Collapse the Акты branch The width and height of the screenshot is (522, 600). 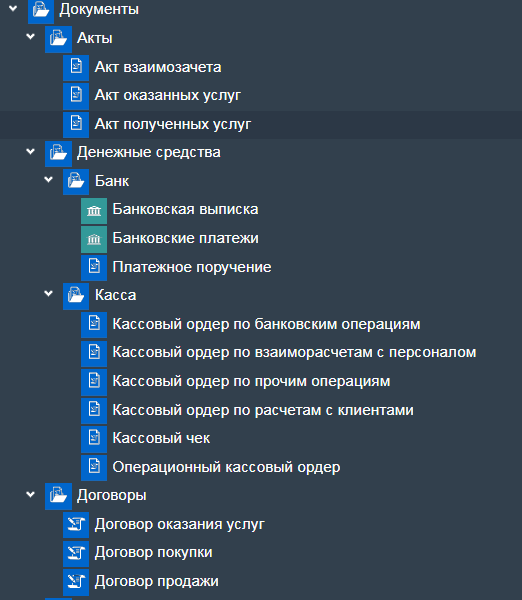tap(31, 37)
